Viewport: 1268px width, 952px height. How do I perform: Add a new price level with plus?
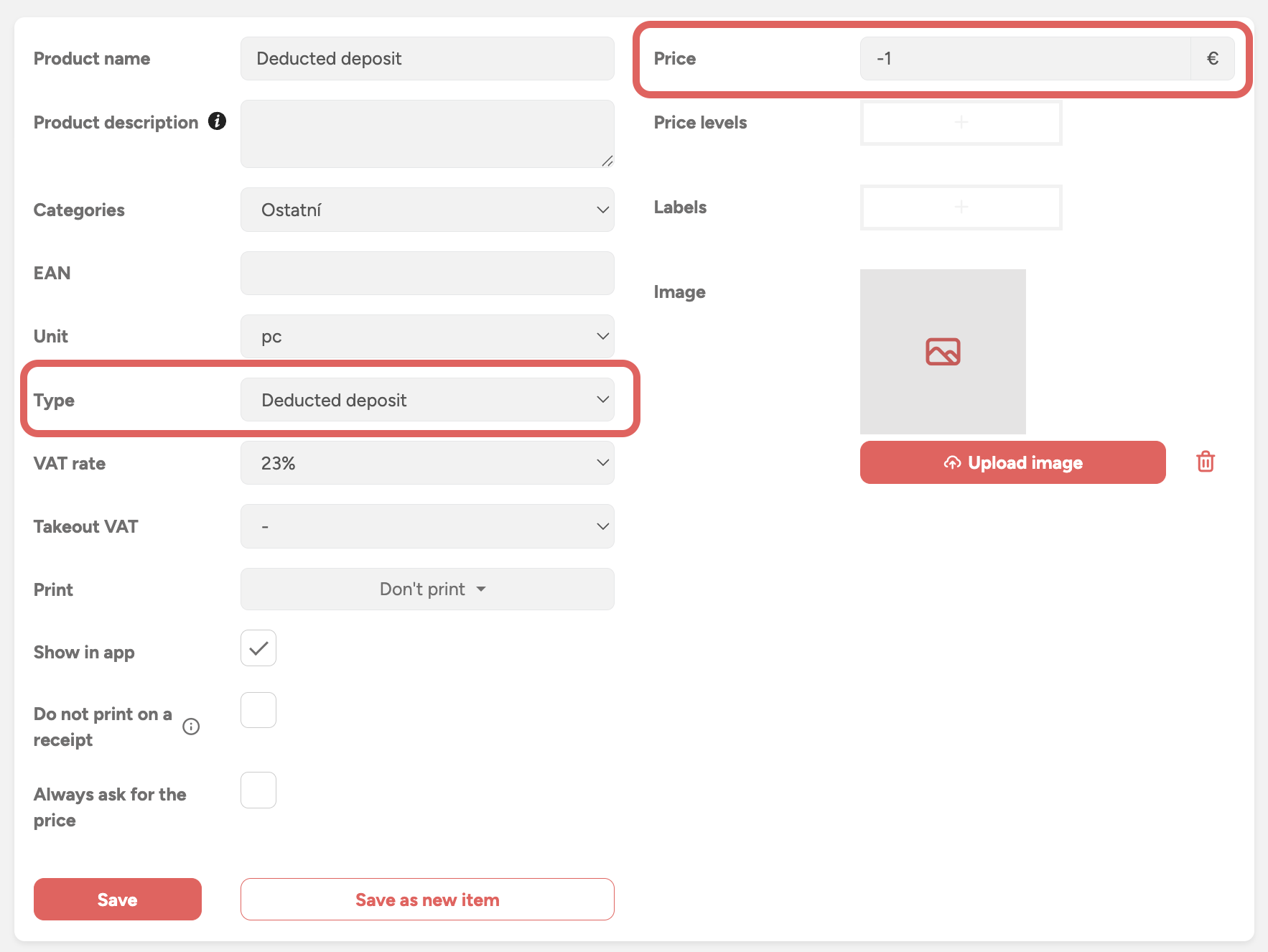961,123
